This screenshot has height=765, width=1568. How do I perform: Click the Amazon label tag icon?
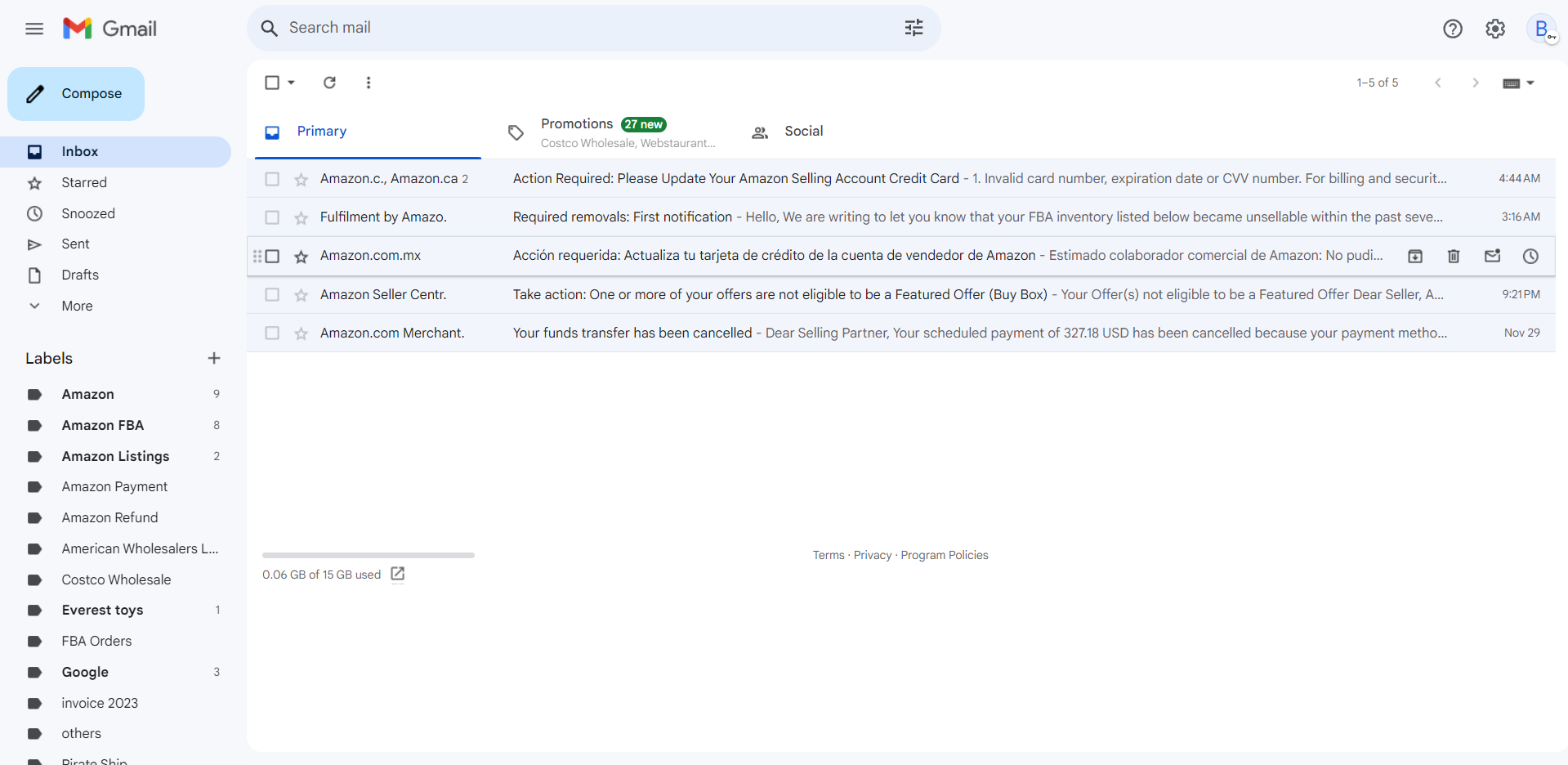(x=34, y=395)
